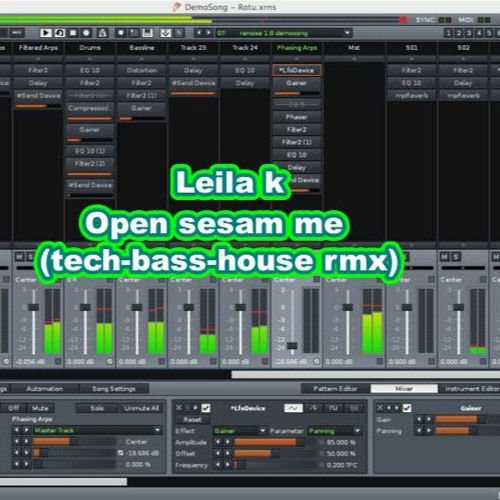Click the LFO Amplitude slider
The height and width of the screenshot is (500, 500).
tap(275, 442)
